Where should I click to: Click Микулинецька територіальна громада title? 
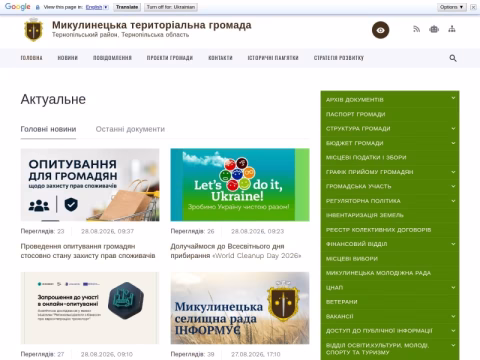pyautogui.click(x=152, y=25)
